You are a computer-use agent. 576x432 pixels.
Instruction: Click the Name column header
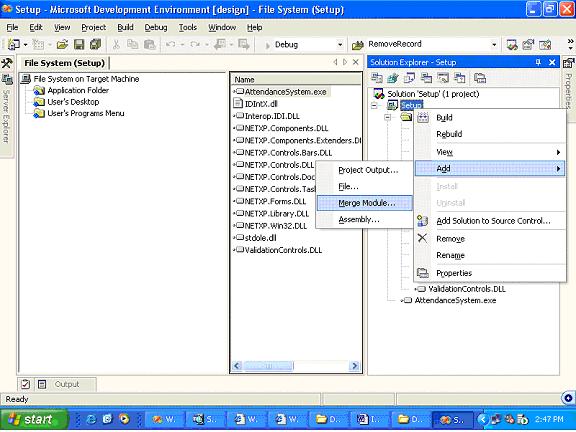[x=296, y=79]
